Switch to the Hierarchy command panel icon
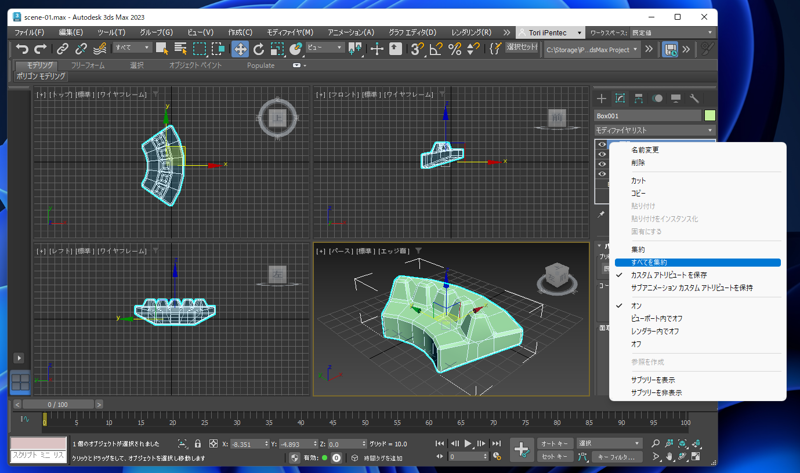This screenshot has height=473, width=800. [638, 98]
